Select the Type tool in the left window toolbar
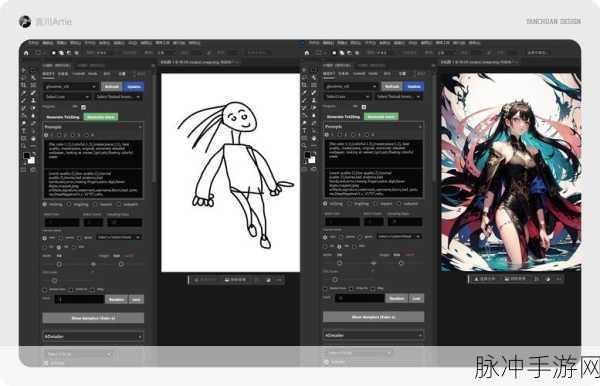The height and width of the screenshot is (386, 600). point(24,131)
